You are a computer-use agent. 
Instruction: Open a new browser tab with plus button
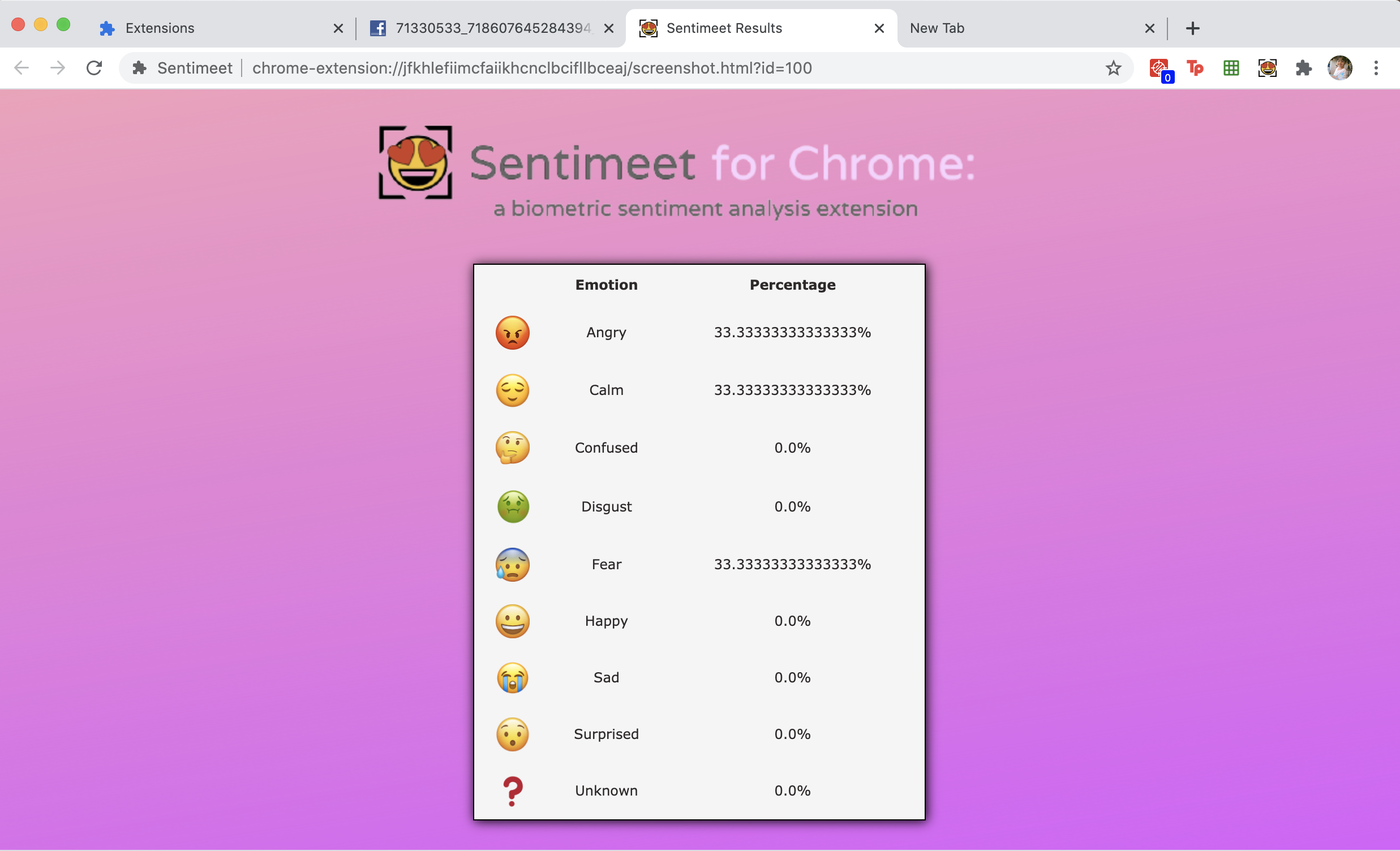coord(1193,28)
